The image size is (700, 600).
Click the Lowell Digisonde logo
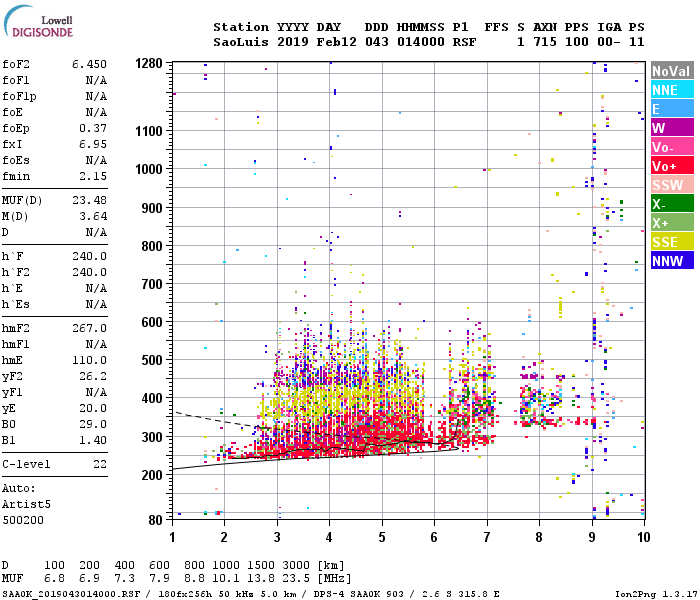pyautogui.click(x=38, y=21)
